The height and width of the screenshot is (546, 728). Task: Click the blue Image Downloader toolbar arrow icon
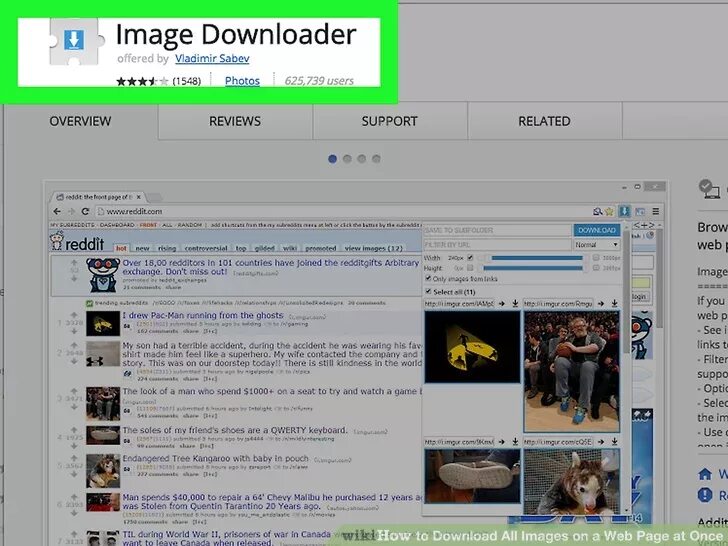624,211
